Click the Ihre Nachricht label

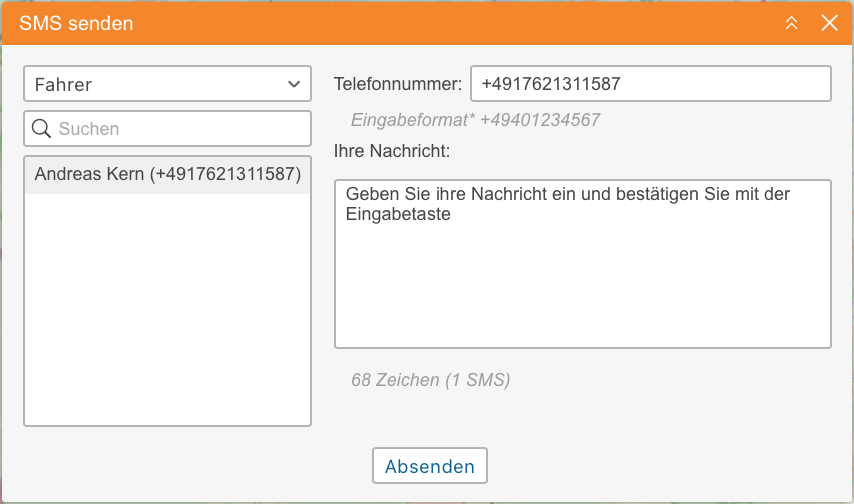click(392, 152)
